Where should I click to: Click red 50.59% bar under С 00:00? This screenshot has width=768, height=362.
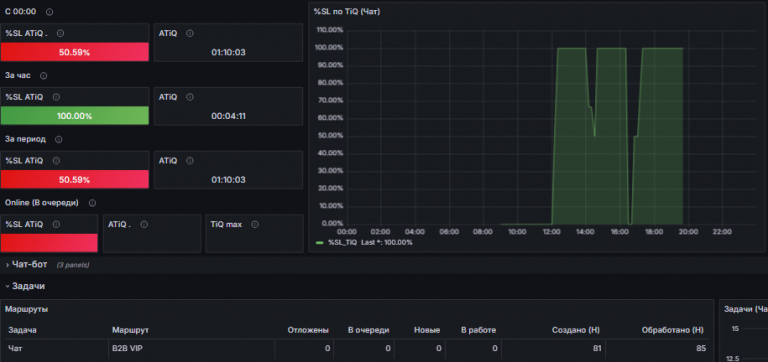(x=74, y=52)
